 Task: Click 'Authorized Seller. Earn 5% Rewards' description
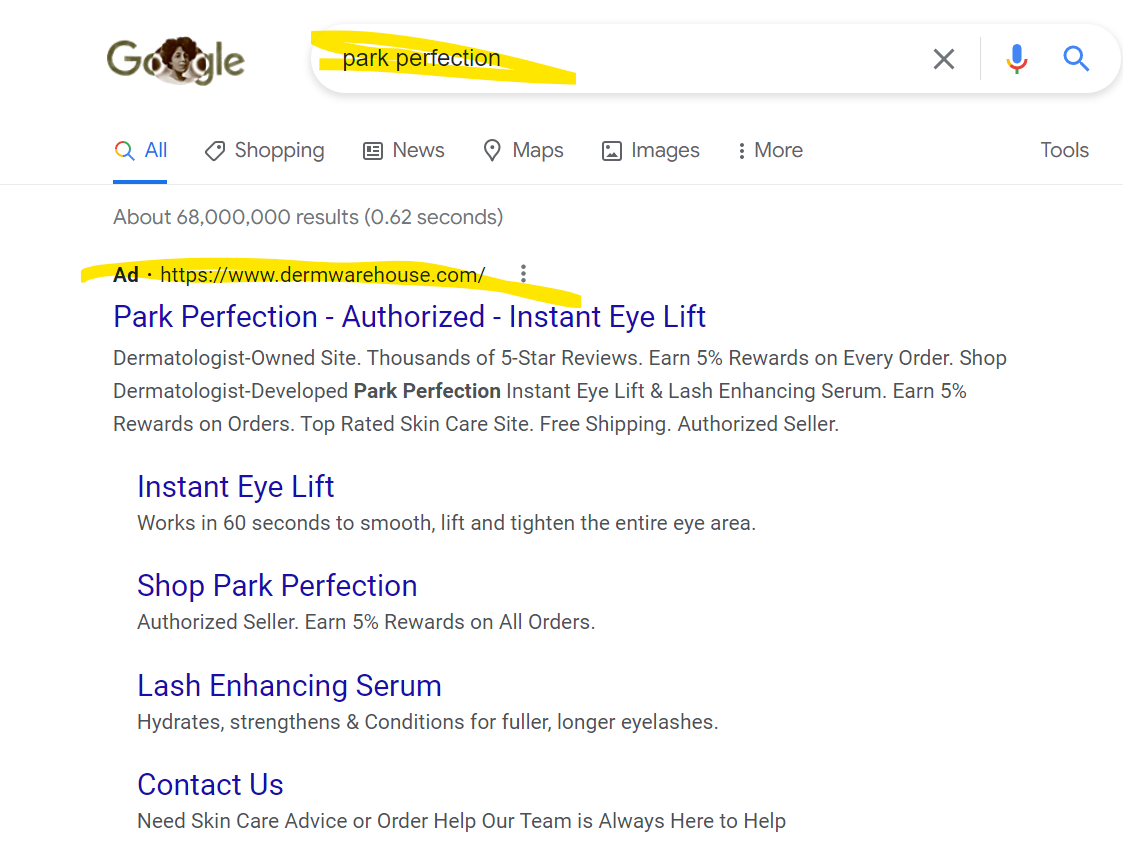pyautogui.click(x=366, y=622)
